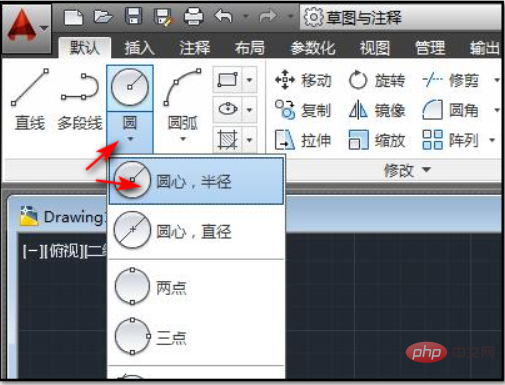Choose 圆心, 半径 from circle menu
Image resolution: width=505 pixels, height=385 pixels.
(x=196, y=181)
